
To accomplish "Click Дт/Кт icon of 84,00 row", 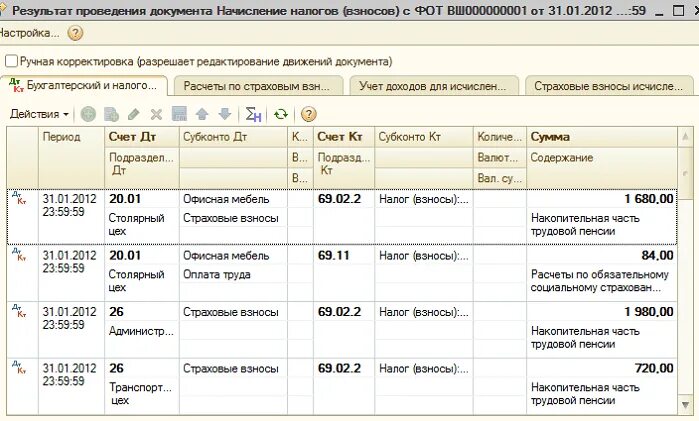I will click(19, 254).
